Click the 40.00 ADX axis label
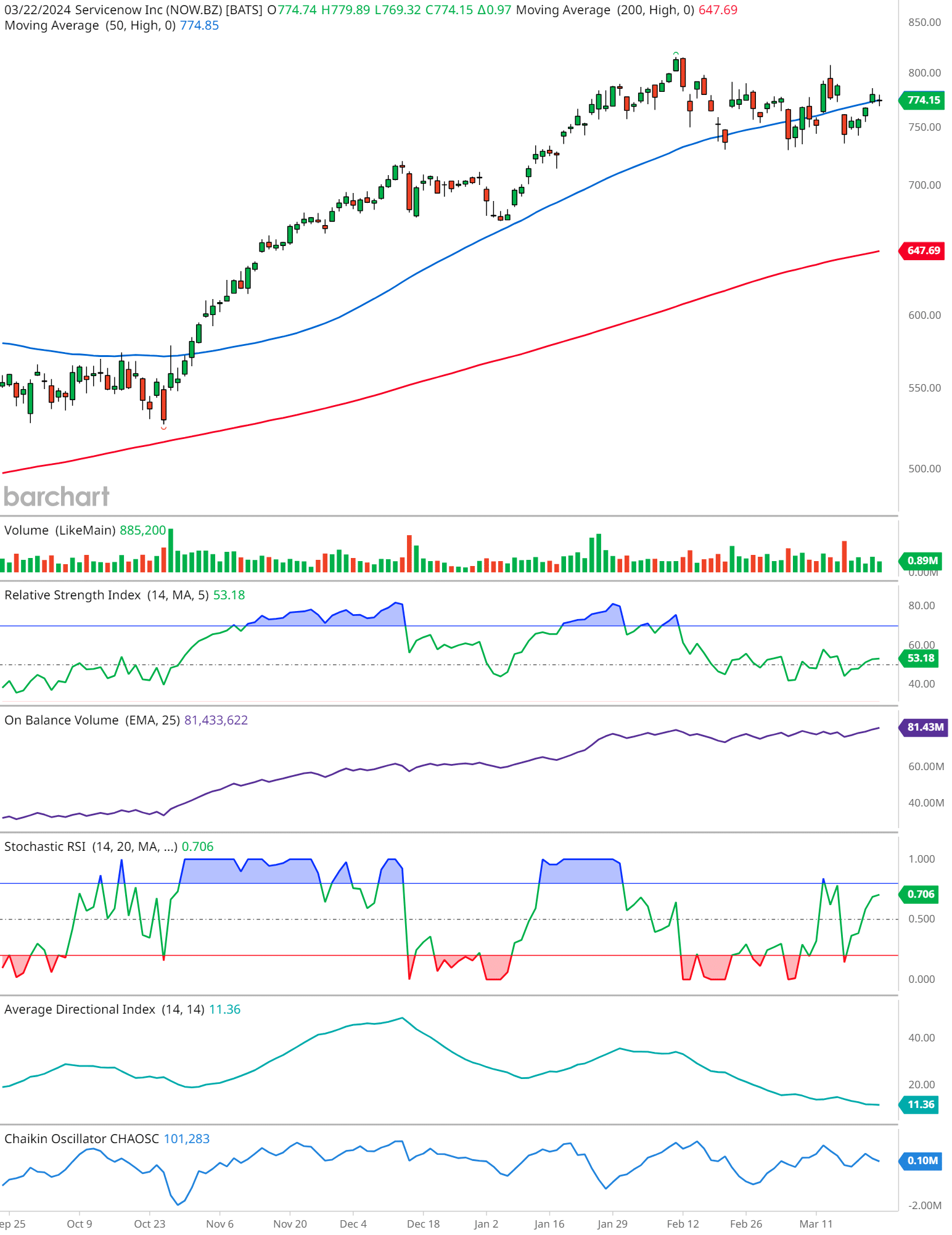952x1235 pixels. click(x=921, y=1038)
